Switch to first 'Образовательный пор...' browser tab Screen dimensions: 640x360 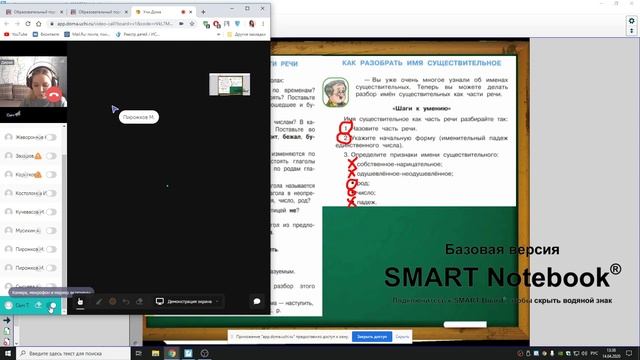pos(34,12)
